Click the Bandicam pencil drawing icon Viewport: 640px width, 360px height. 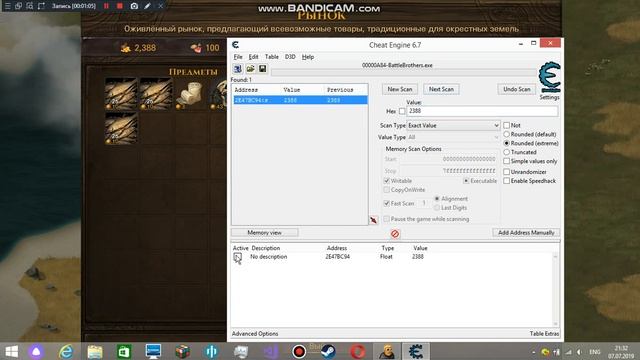pos(147,6)
